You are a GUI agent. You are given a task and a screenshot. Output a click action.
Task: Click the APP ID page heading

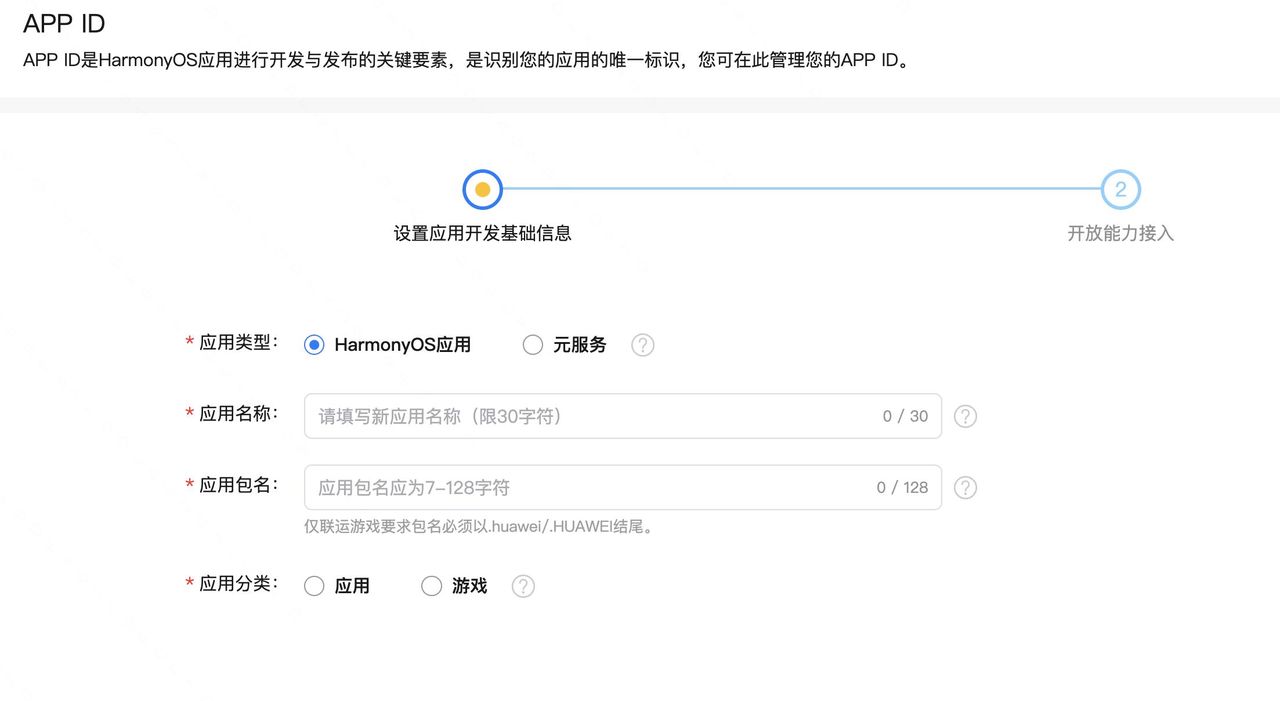tap(64, 23)
